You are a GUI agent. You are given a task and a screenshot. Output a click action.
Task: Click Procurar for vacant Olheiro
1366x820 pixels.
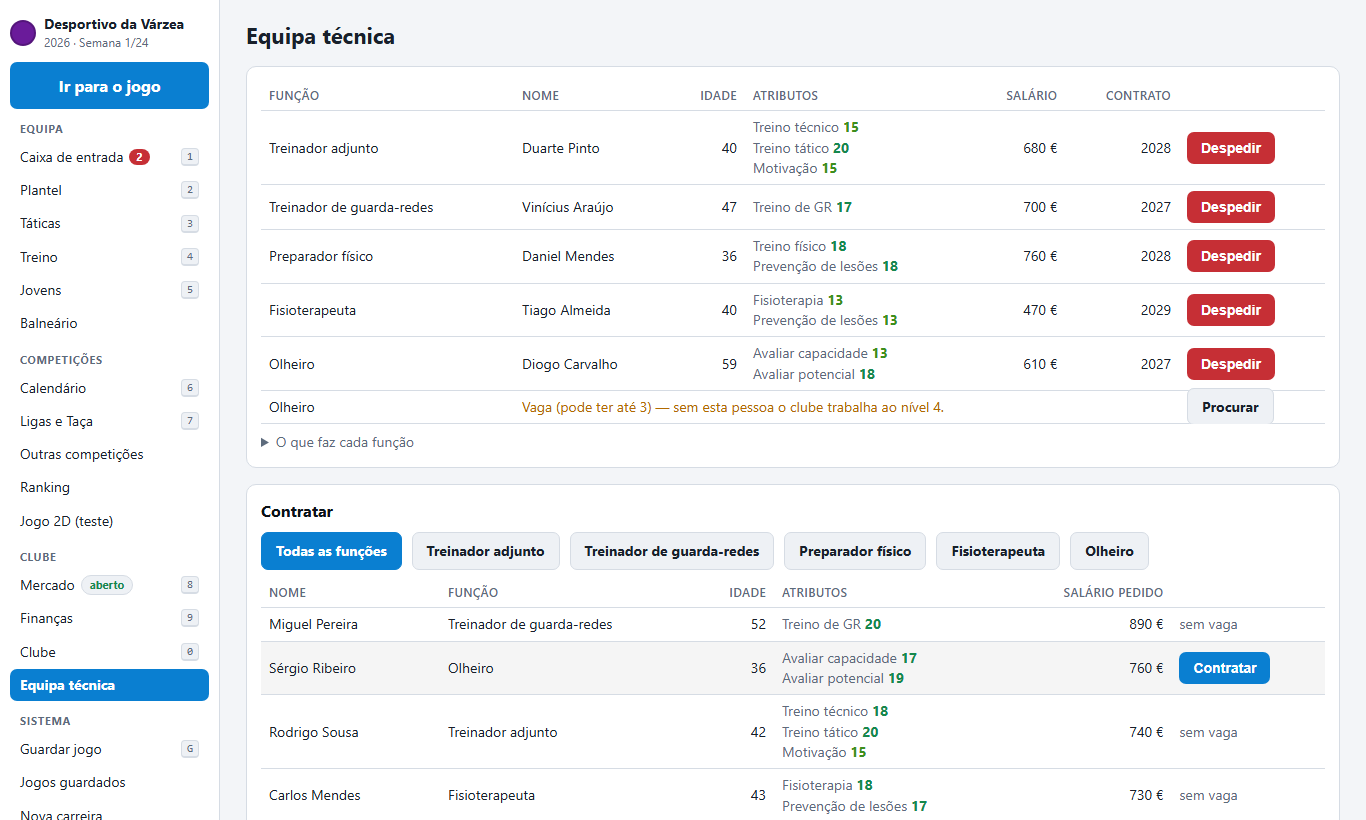pos(1230,407)
